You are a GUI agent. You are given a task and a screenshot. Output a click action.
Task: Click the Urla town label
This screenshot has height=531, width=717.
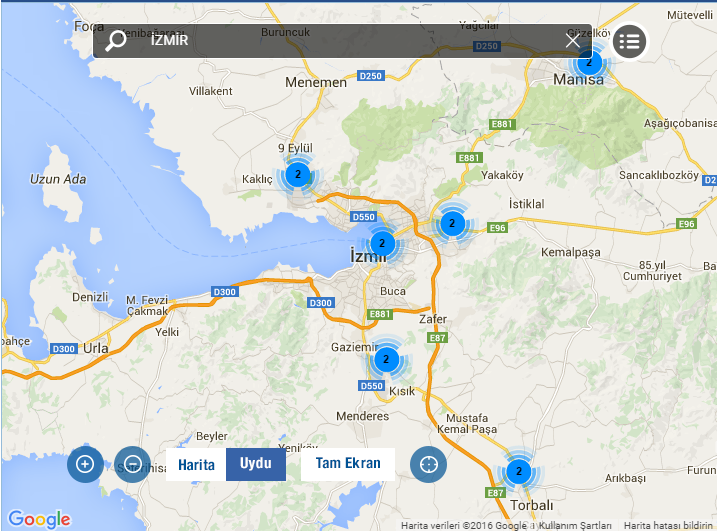pos(96,349)
